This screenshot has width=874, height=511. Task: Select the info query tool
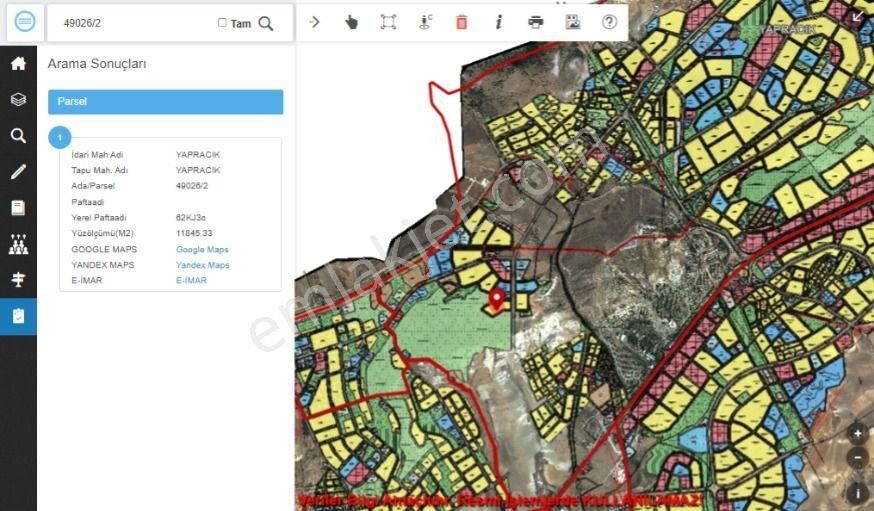(x=499, y=22)
